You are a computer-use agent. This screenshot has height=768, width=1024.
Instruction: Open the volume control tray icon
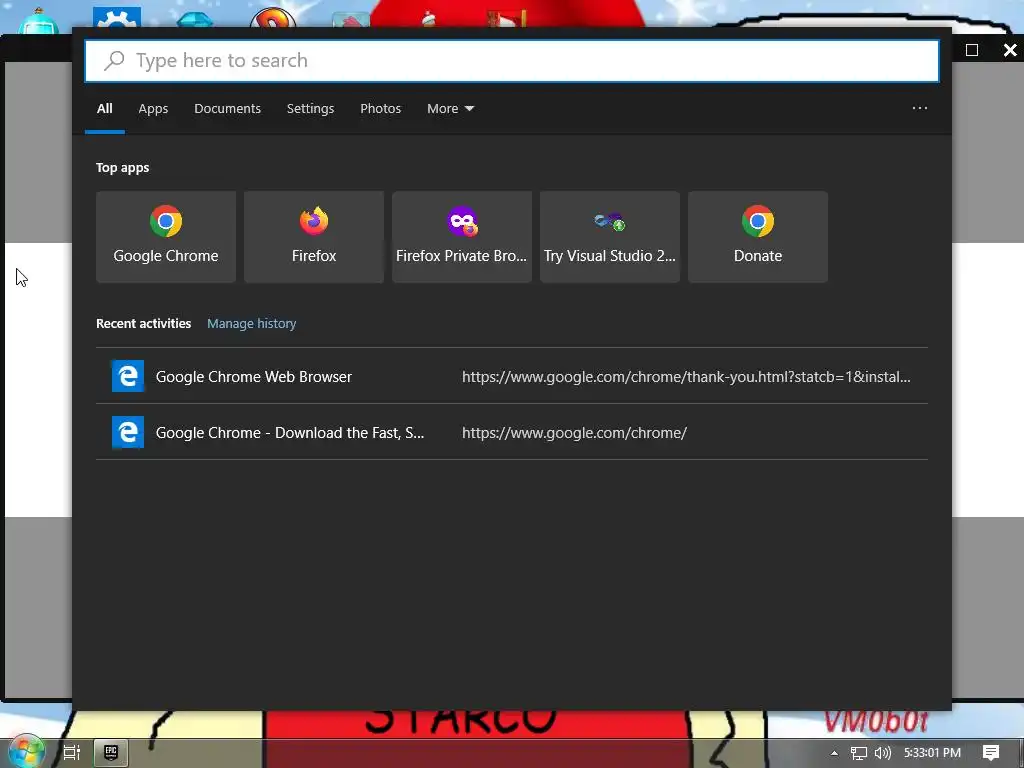coord(883,753)
